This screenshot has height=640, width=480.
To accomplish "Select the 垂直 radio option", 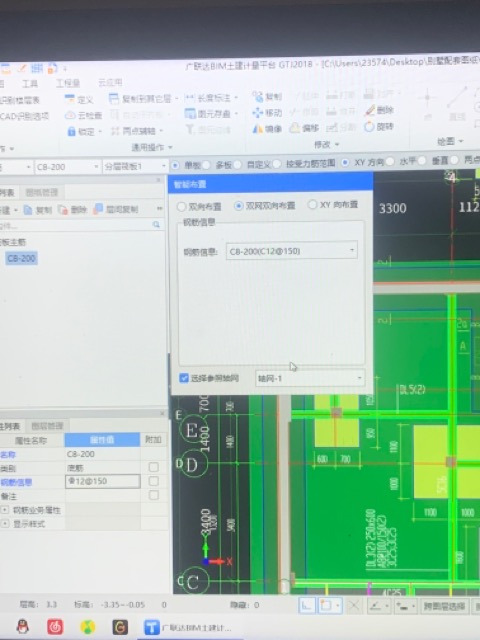I will coord(422,161).
